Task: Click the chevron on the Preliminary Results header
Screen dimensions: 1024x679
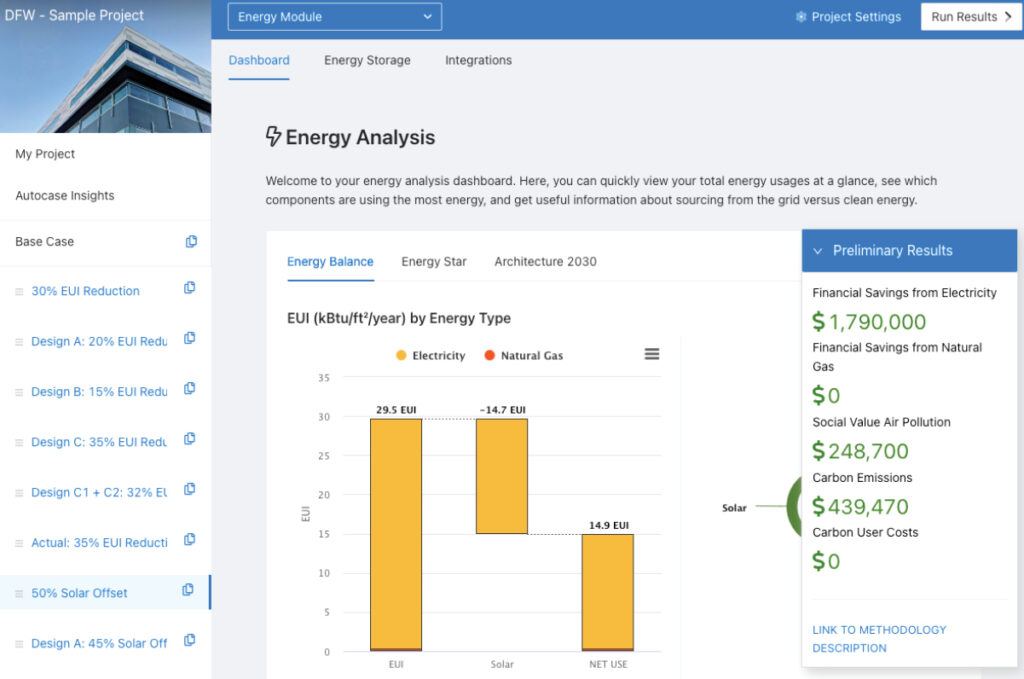Action: click(x=817, y=250)
